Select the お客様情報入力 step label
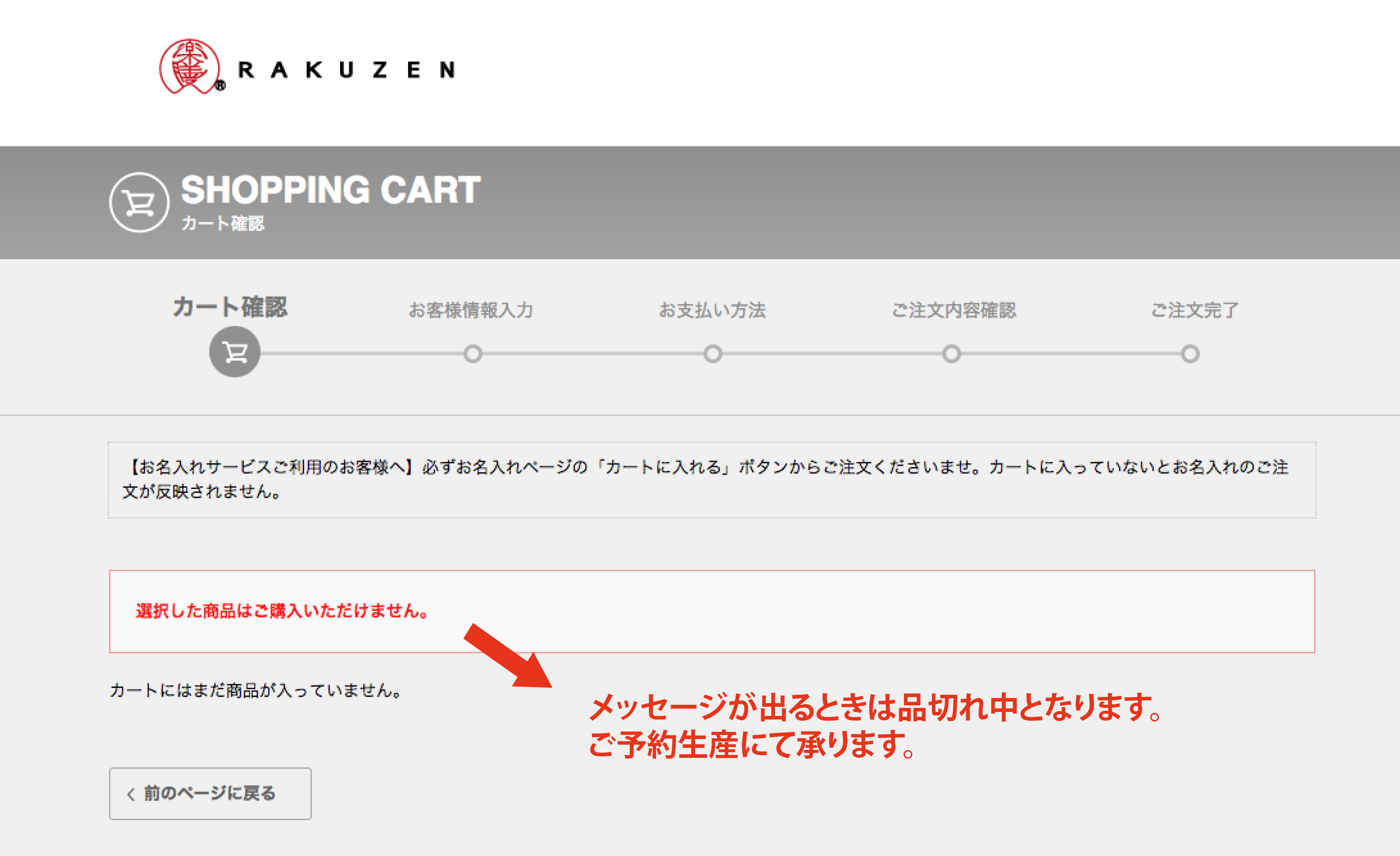 click(471, 310)
